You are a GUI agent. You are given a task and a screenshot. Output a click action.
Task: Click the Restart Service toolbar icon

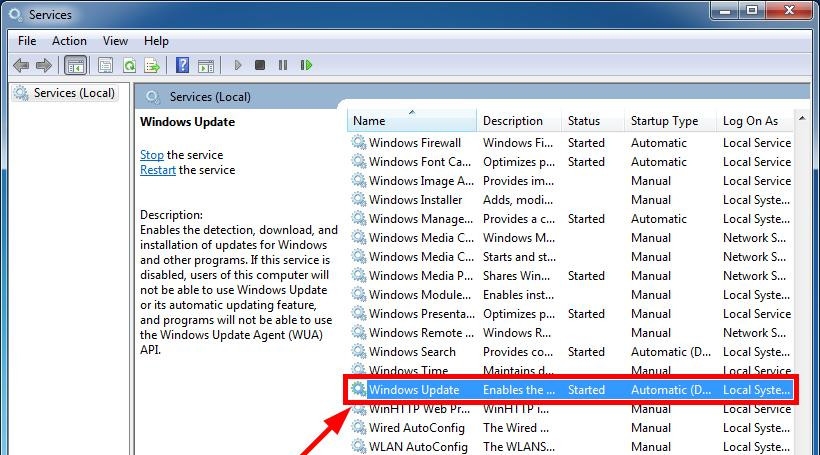point(306,65)
